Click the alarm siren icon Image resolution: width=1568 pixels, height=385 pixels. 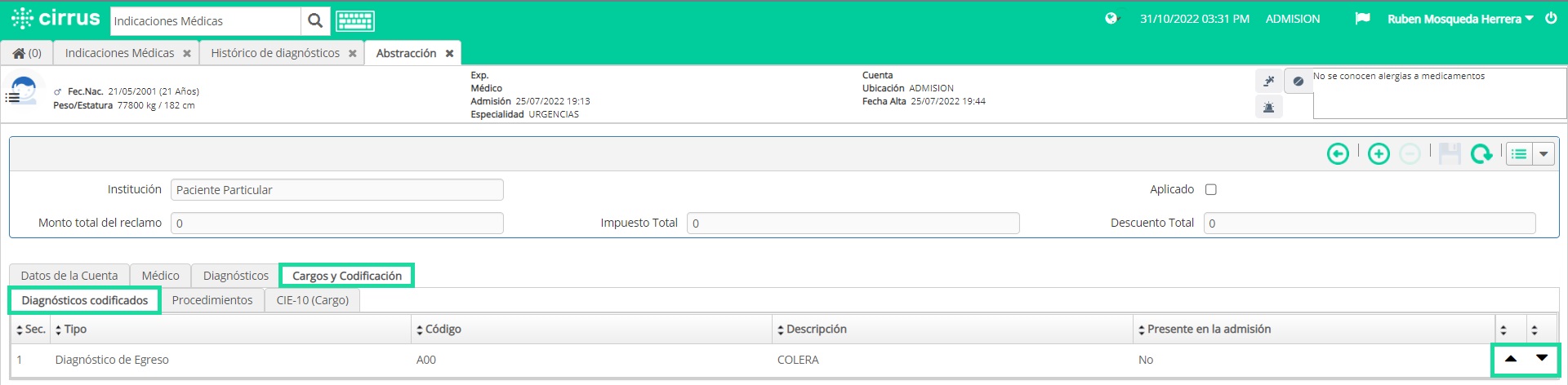1268,107
